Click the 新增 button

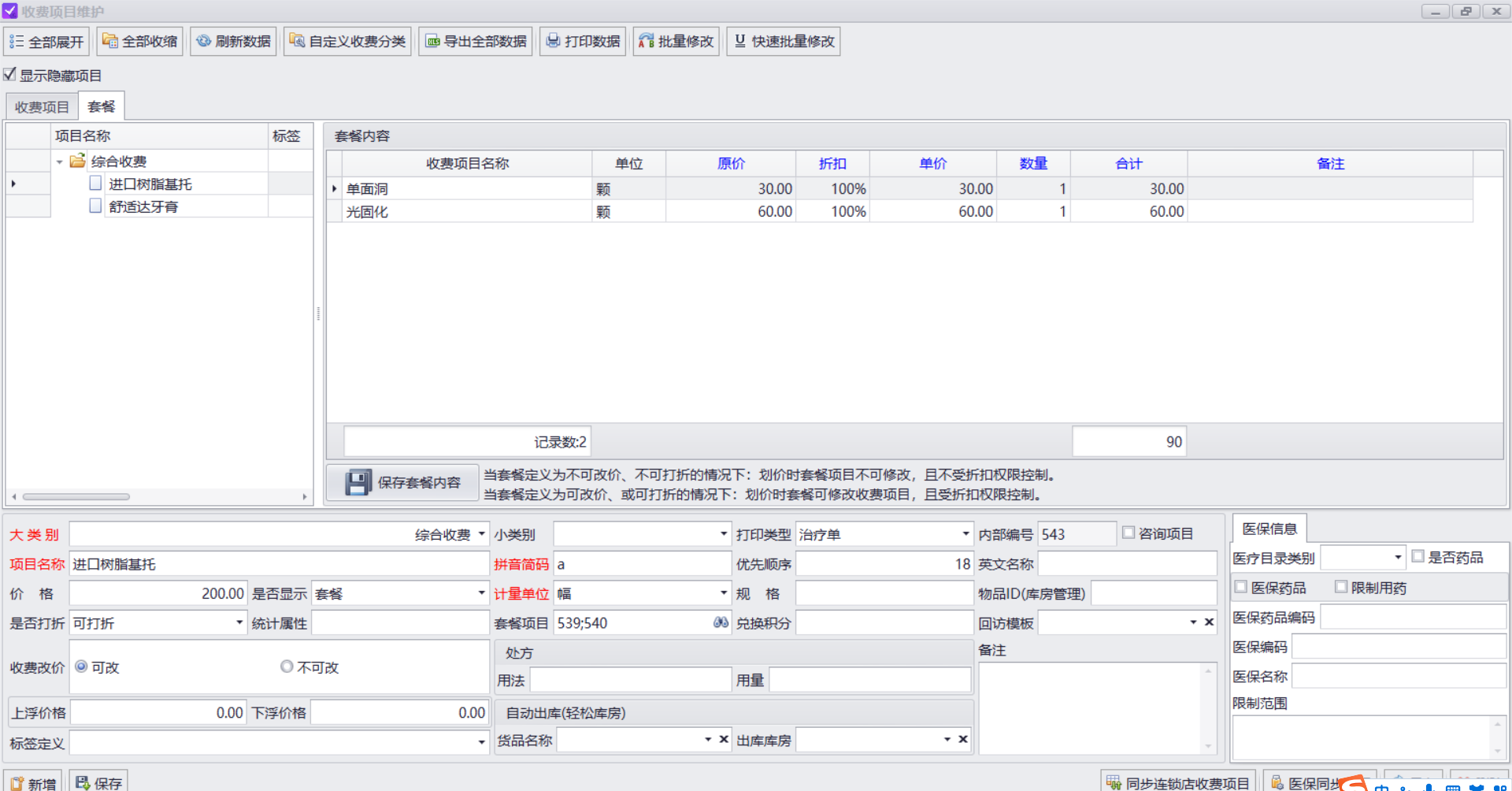(x=33, y=782)
